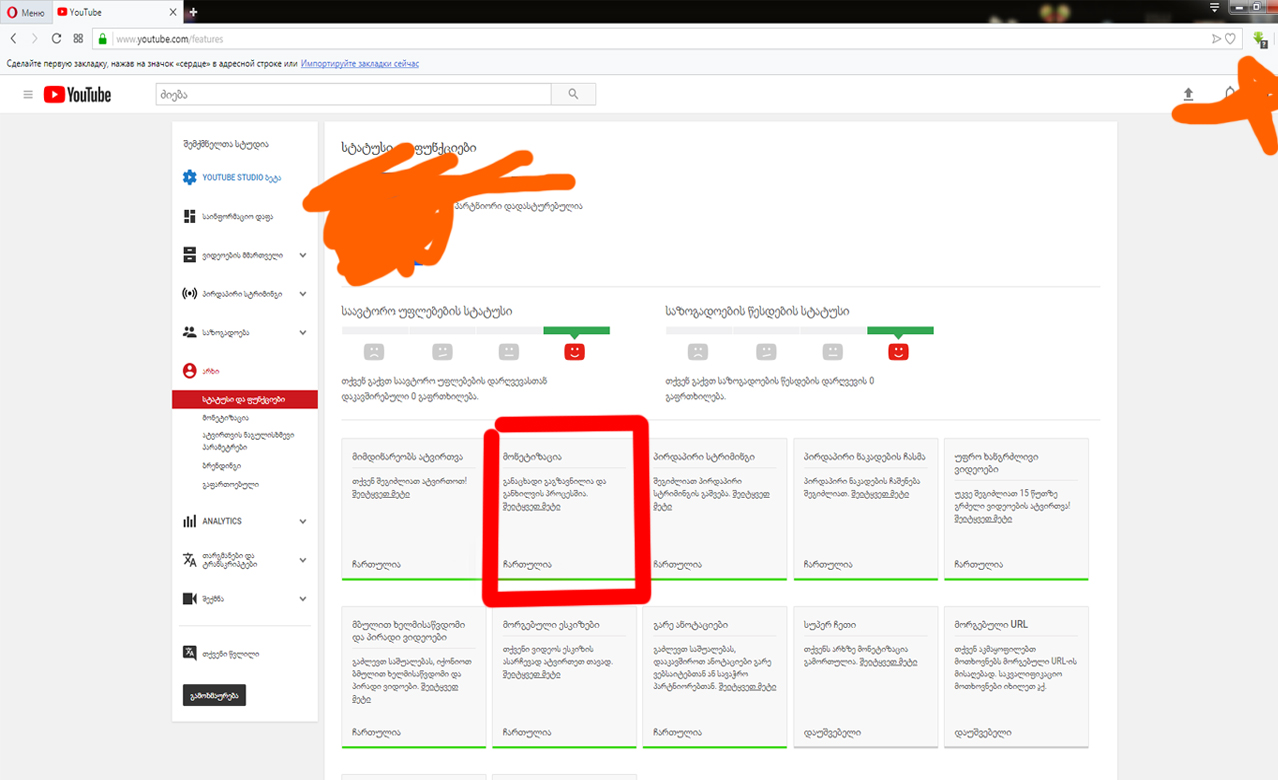Open YOUTUBE STUDIO beta gear link
The width and height of the screenshot is (1278, 780).
[x=231, y=177]
